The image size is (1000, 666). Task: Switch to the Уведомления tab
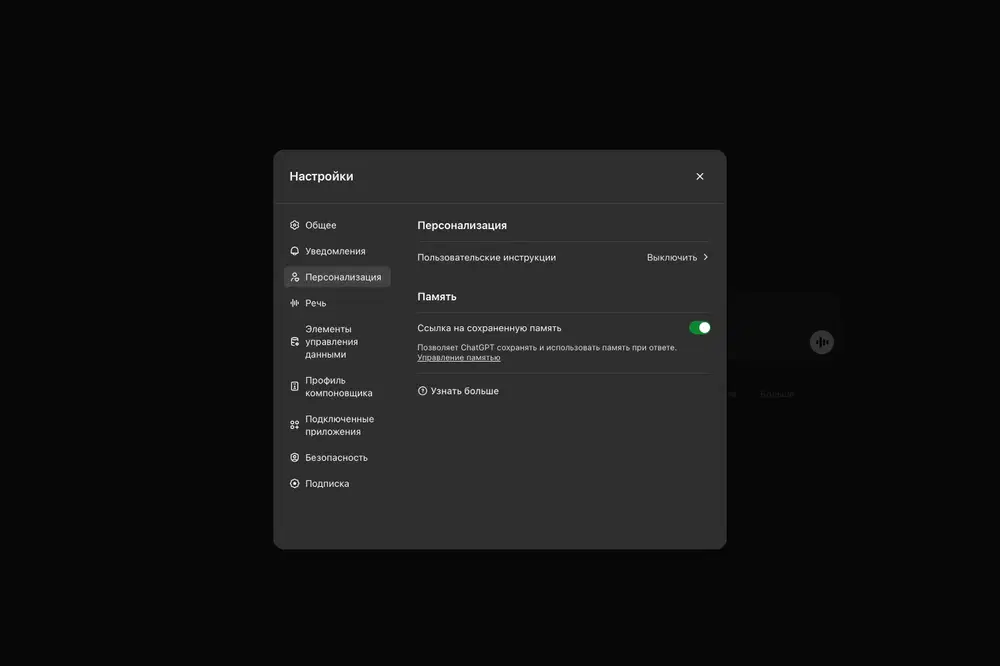(x=337, y=251)
